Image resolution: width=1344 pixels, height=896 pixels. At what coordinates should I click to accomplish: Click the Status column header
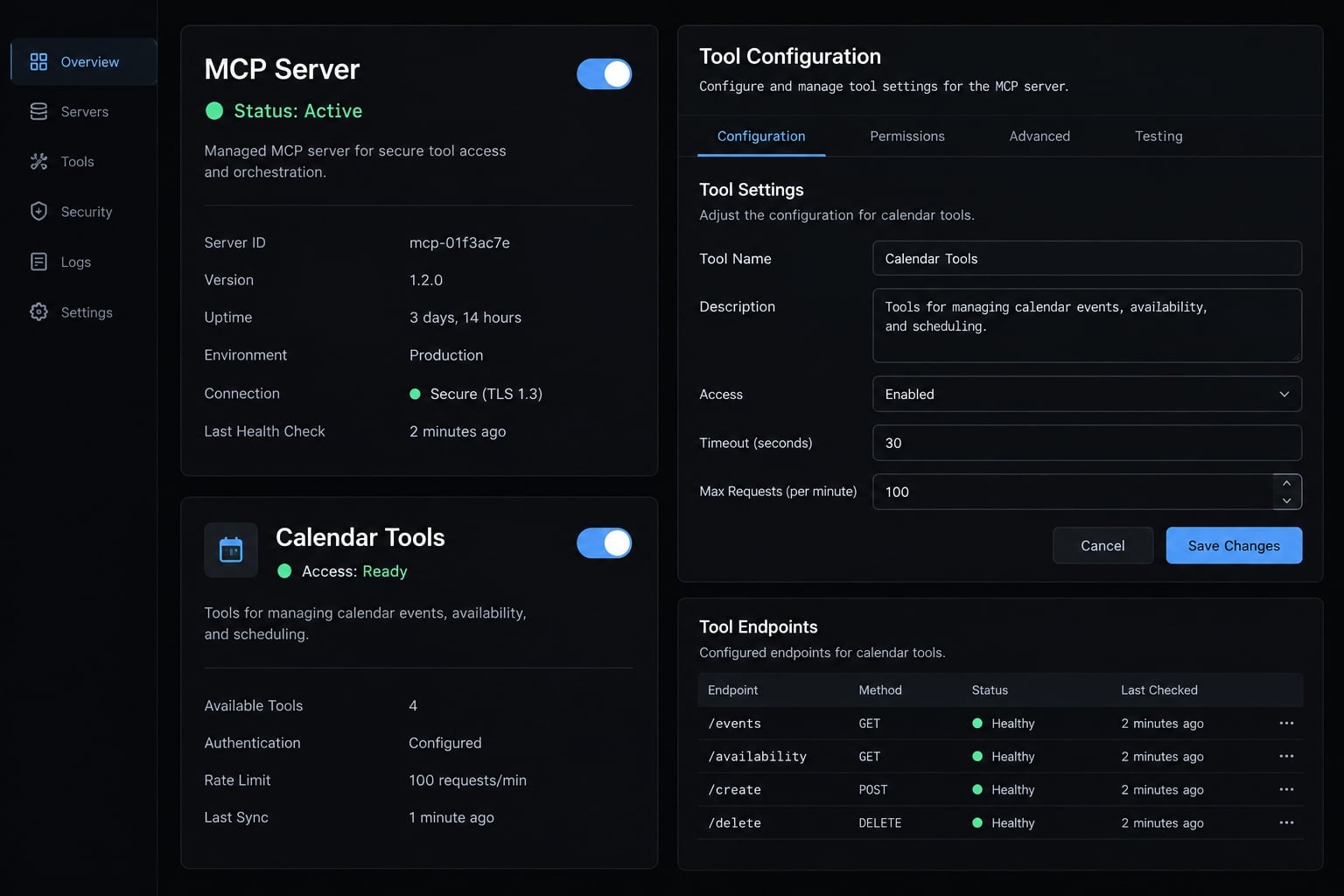pos(990,690)
